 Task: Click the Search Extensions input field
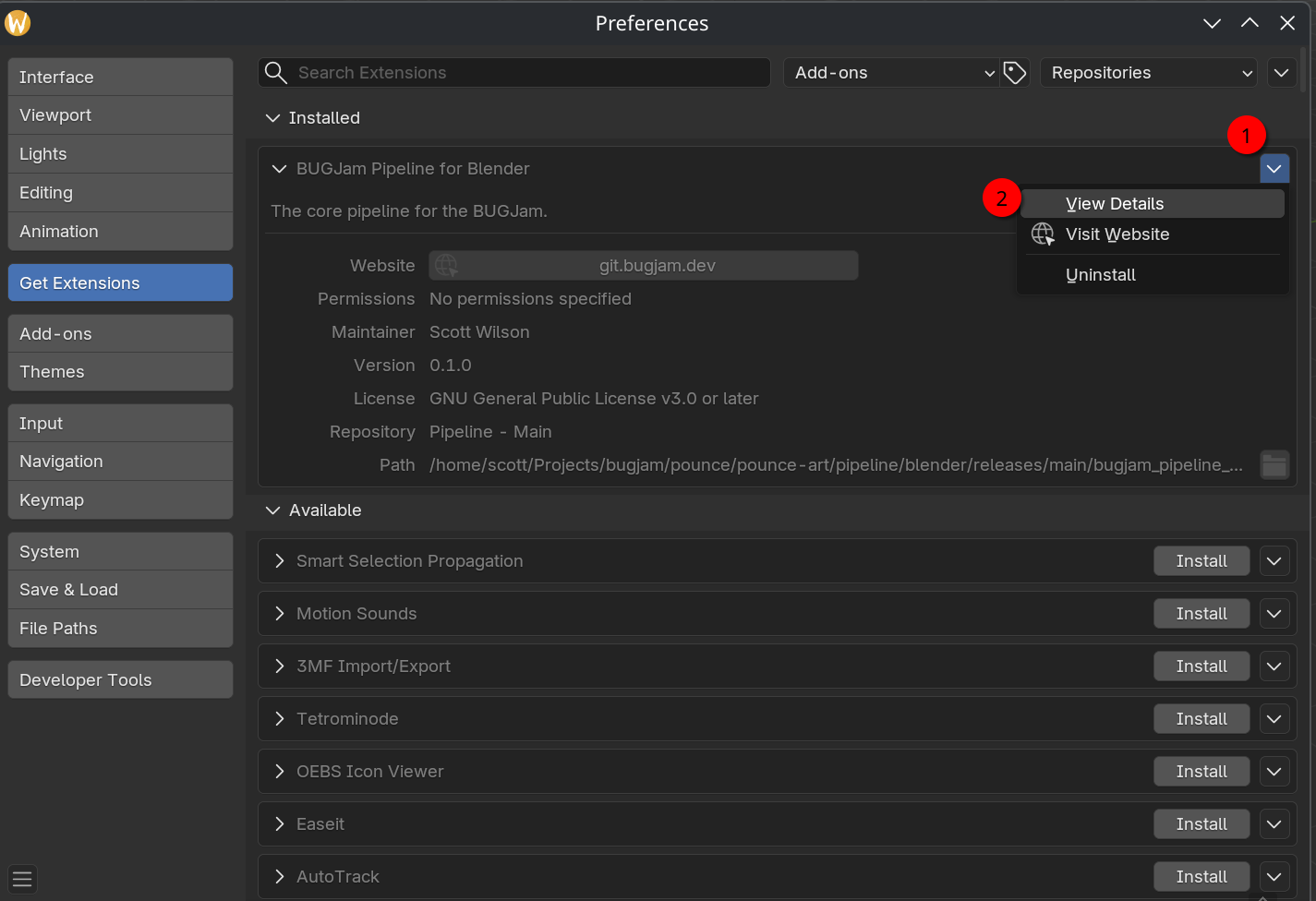point(526,73)
